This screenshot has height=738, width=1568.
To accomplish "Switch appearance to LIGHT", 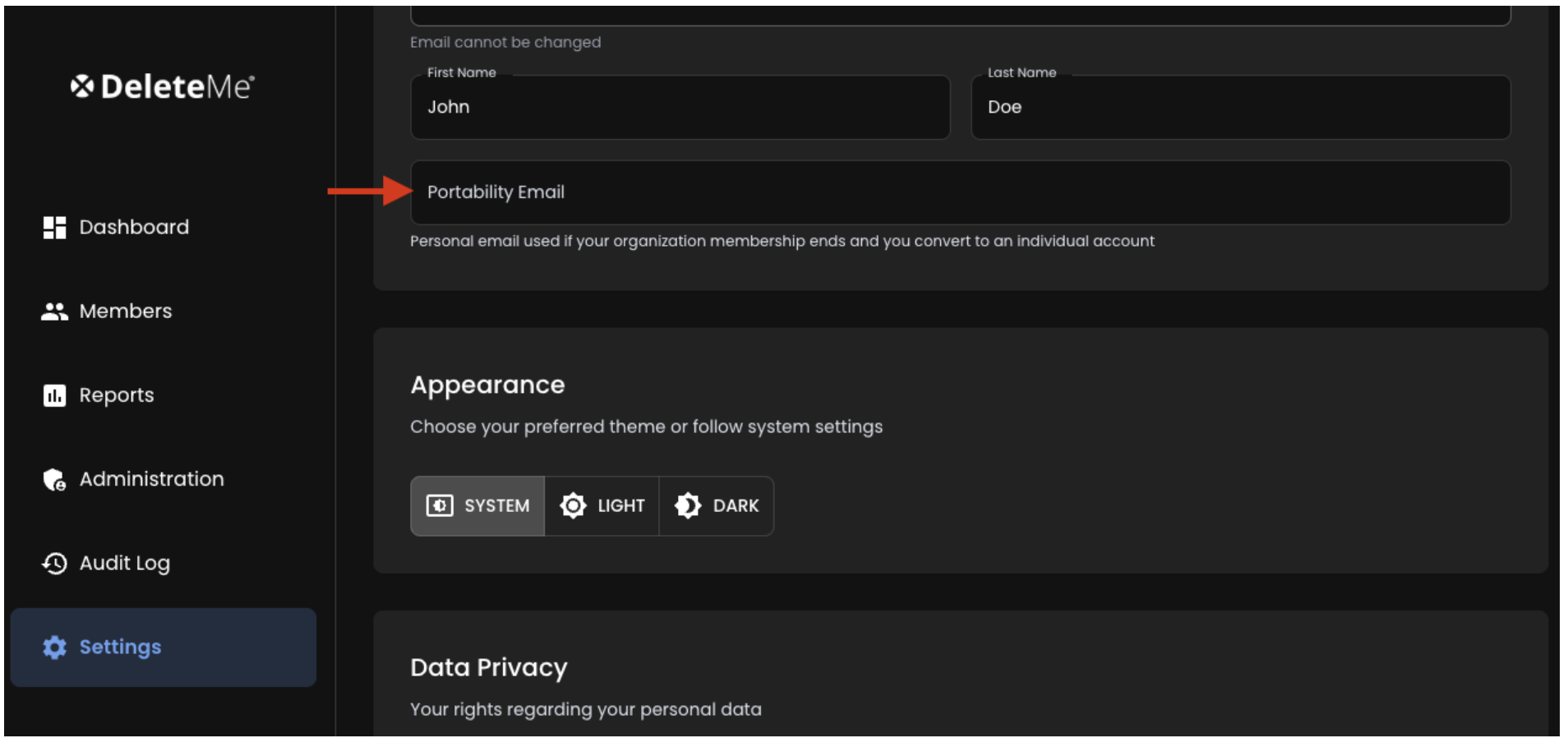I will (602, 506).
